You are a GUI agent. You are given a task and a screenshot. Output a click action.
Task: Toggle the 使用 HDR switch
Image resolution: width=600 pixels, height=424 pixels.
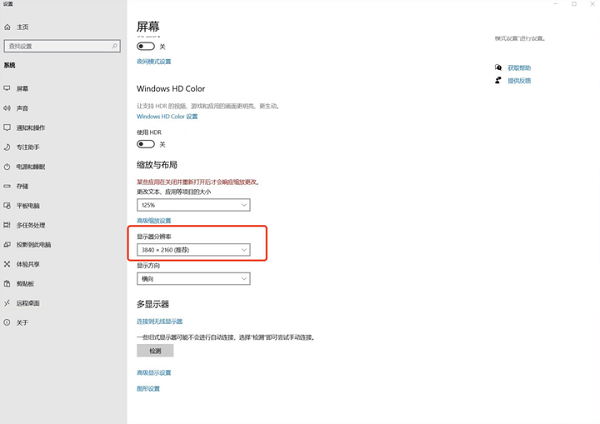(x=146, y=144)
